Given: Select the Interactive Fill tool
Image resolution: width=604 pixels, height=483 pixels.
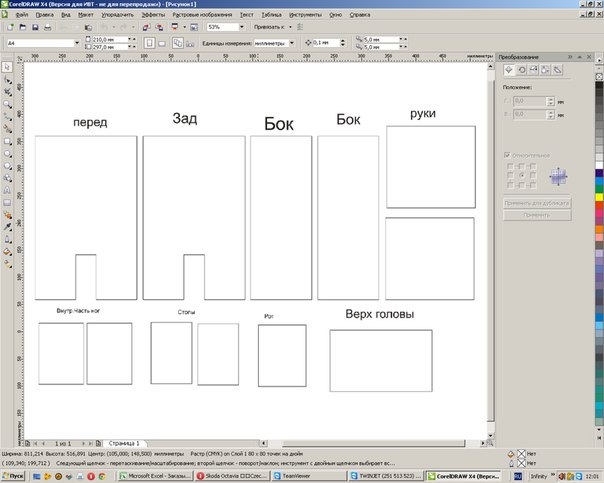Looking at the screenshot, I should click(x=7, y=264).
